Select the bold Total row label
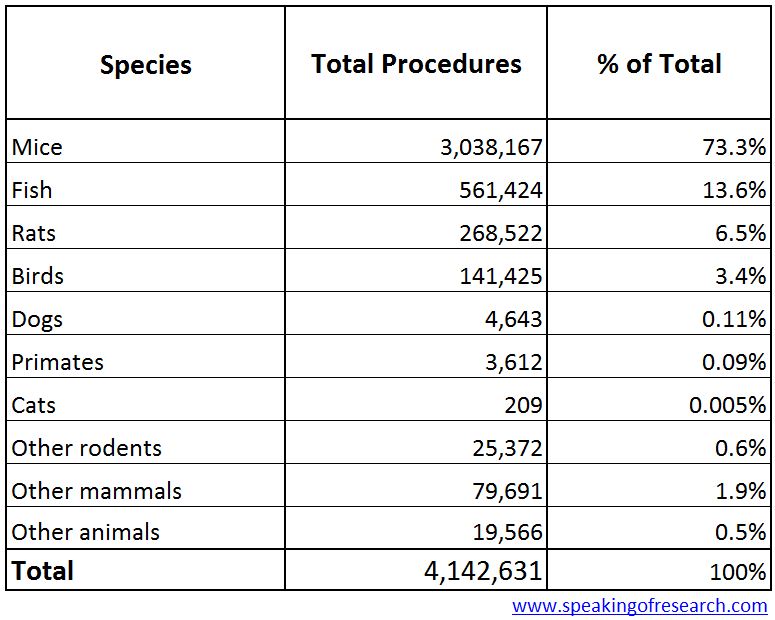The width and height of the screenshot is (775, 620). (x=43, y=571)
